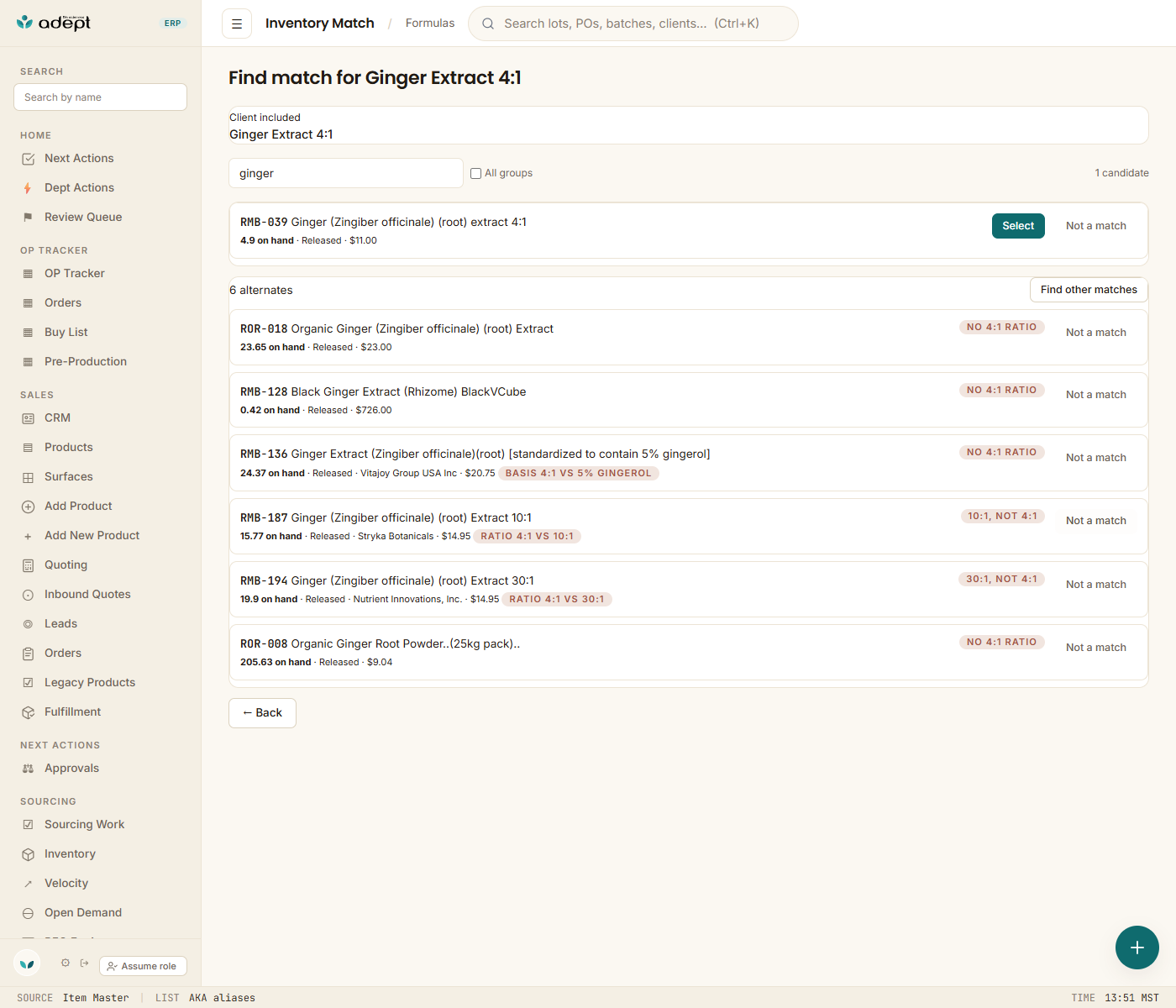
Task: Click the global search lots, POs field
Action: point(633,24)
